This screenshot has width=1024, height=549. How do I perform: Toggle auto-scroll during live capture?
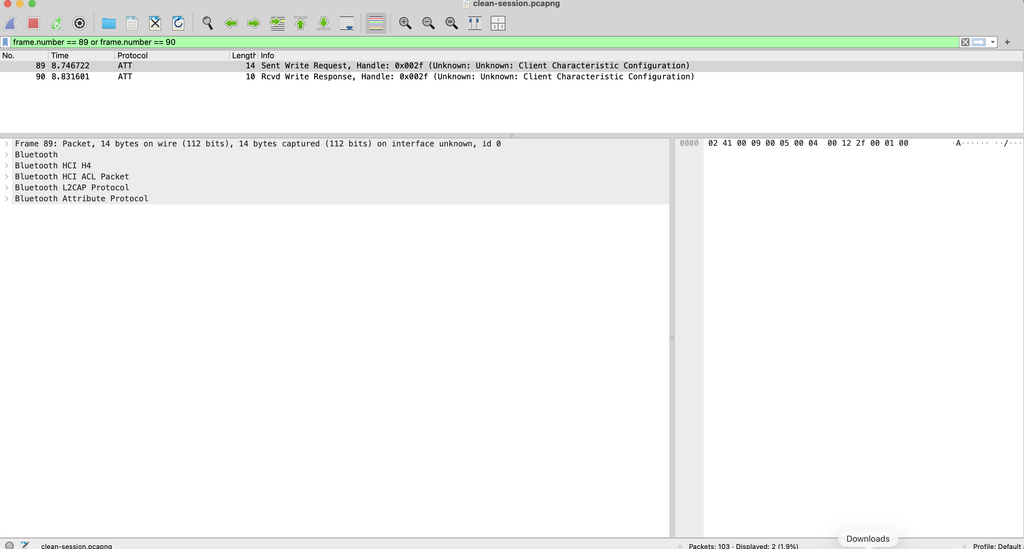pos(347,24)
